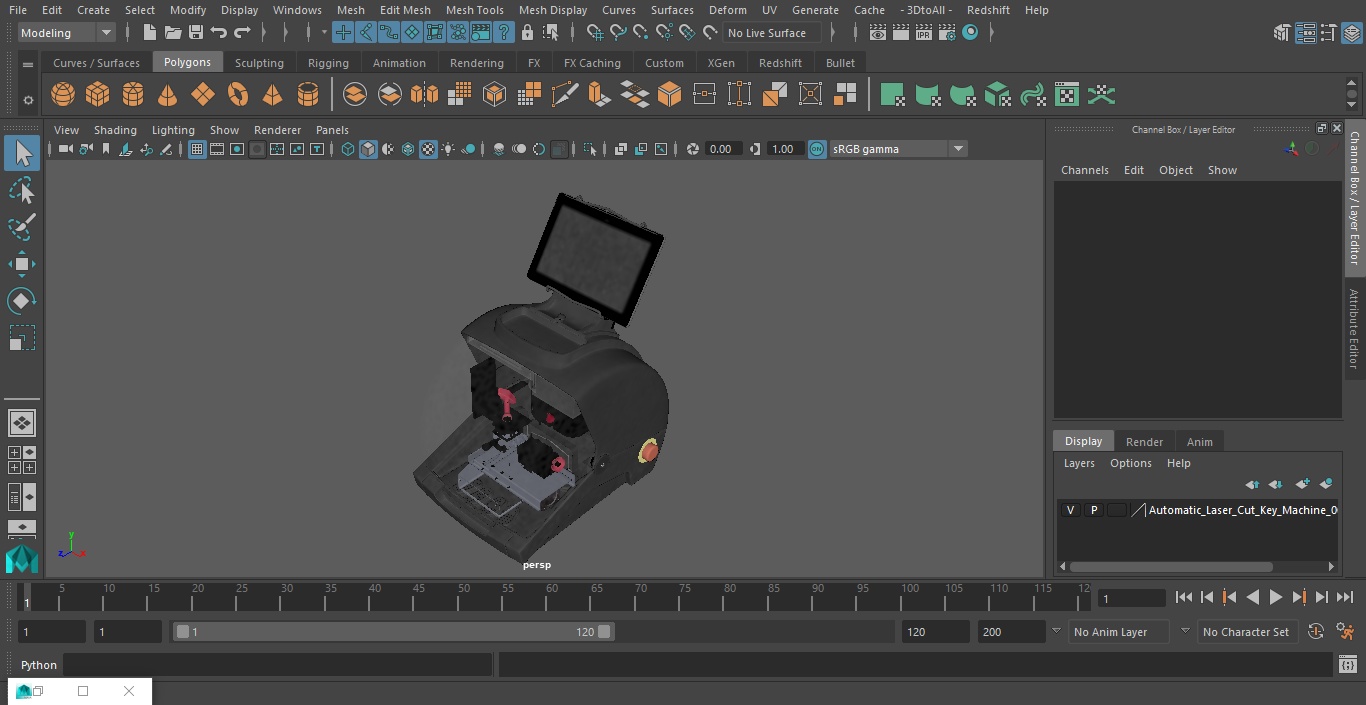Open the Channels menu in Channel Box
The image size is (1366, 705).
pos(1084,170)
